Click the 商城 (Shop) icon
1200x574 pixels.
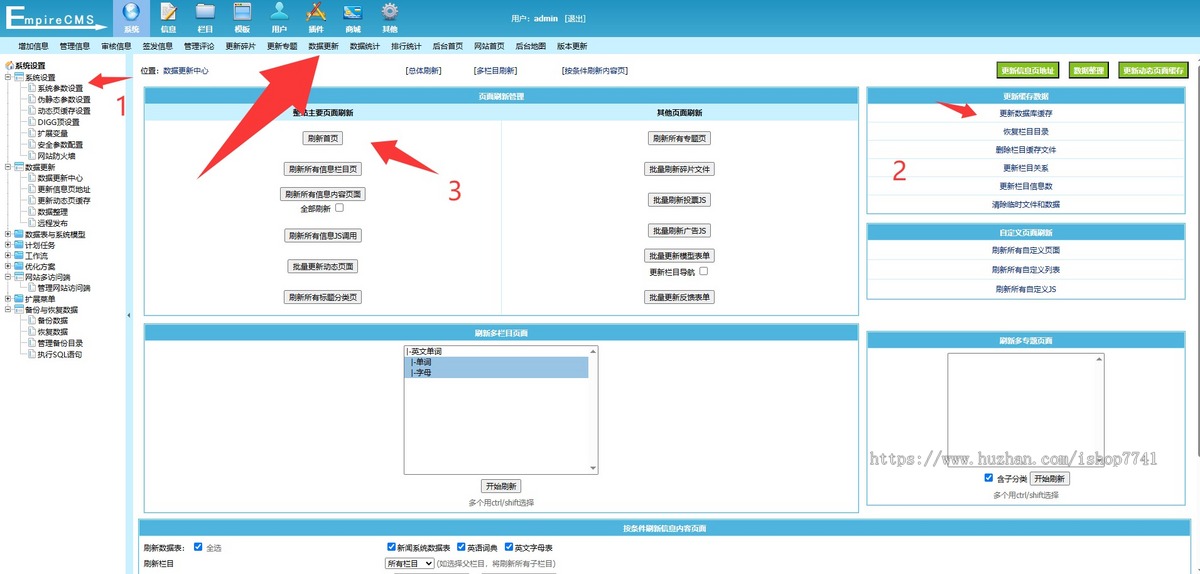coord(352,13)
